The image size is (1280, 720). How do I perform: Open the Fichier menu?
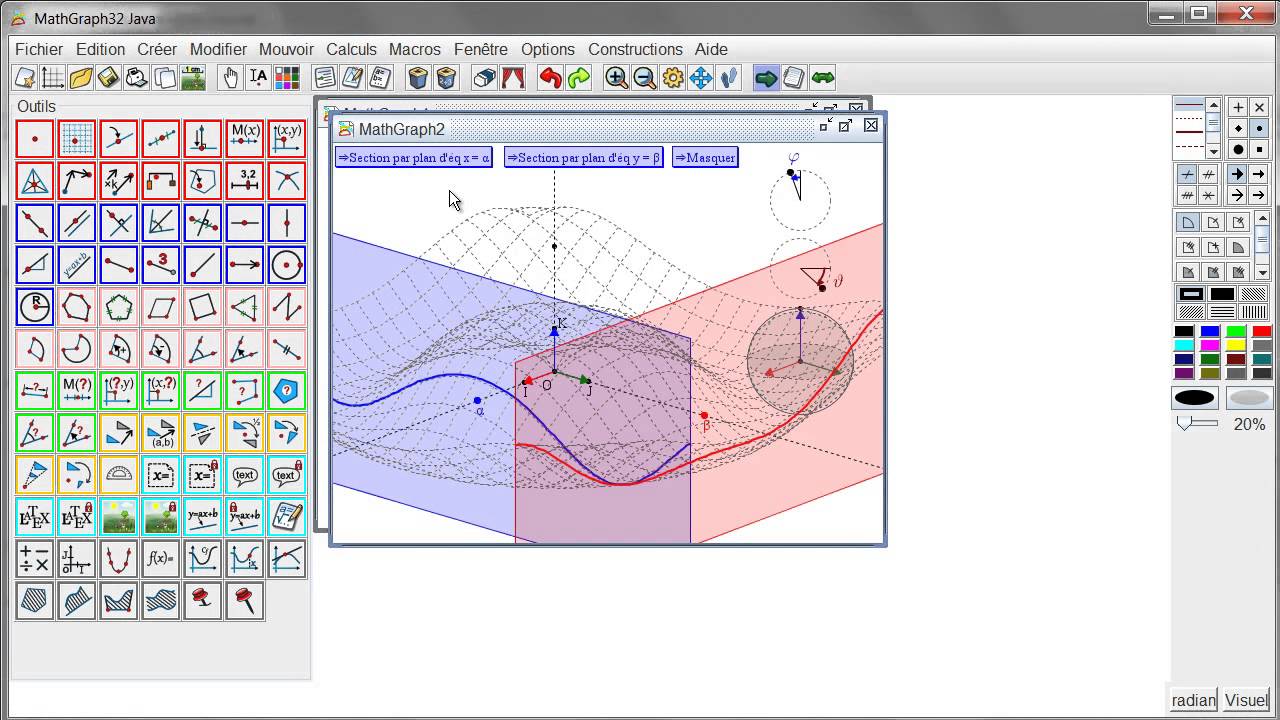[x=39, y=49]
